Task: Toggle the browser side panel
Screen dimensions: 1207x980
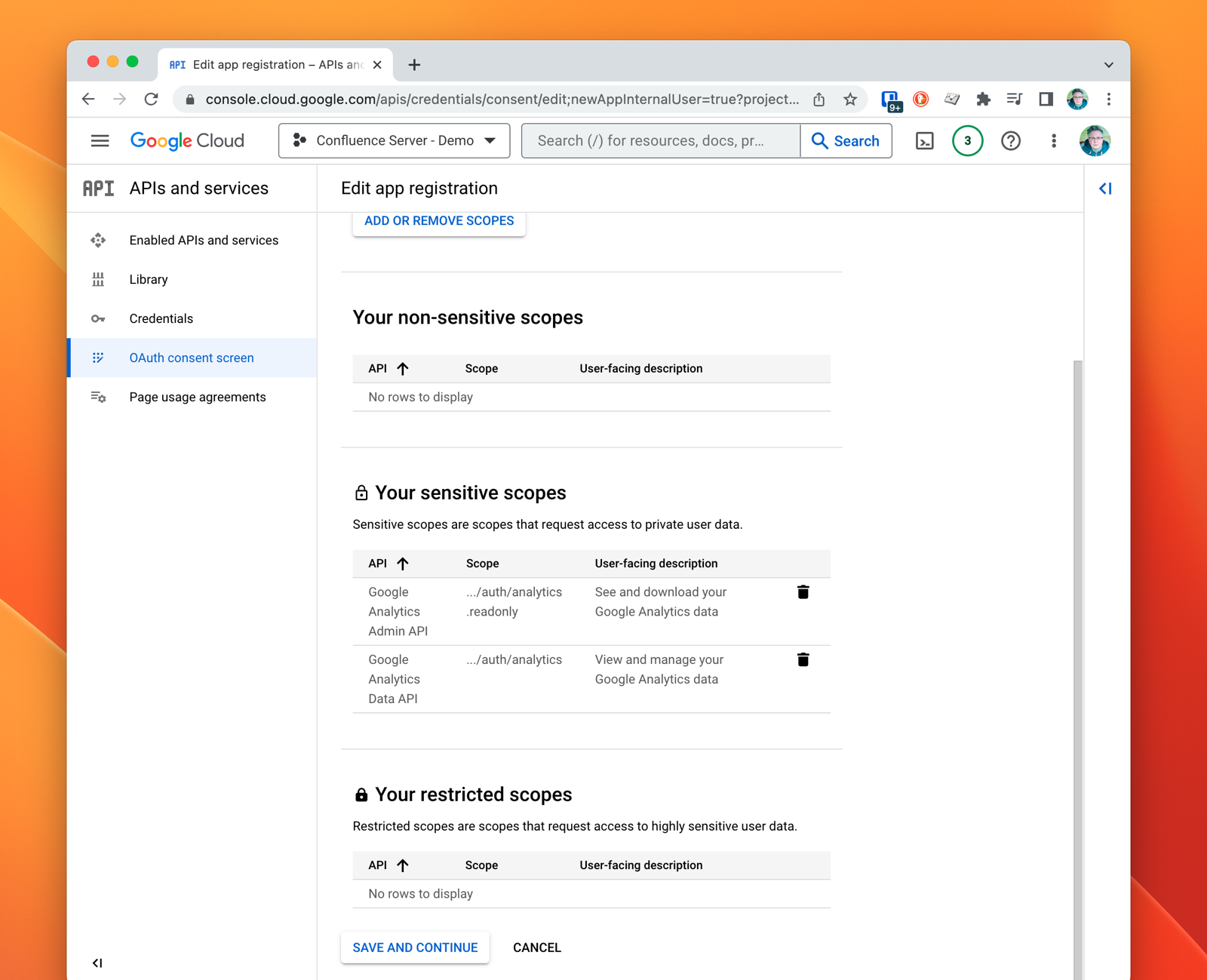Action: [1046, 100]
